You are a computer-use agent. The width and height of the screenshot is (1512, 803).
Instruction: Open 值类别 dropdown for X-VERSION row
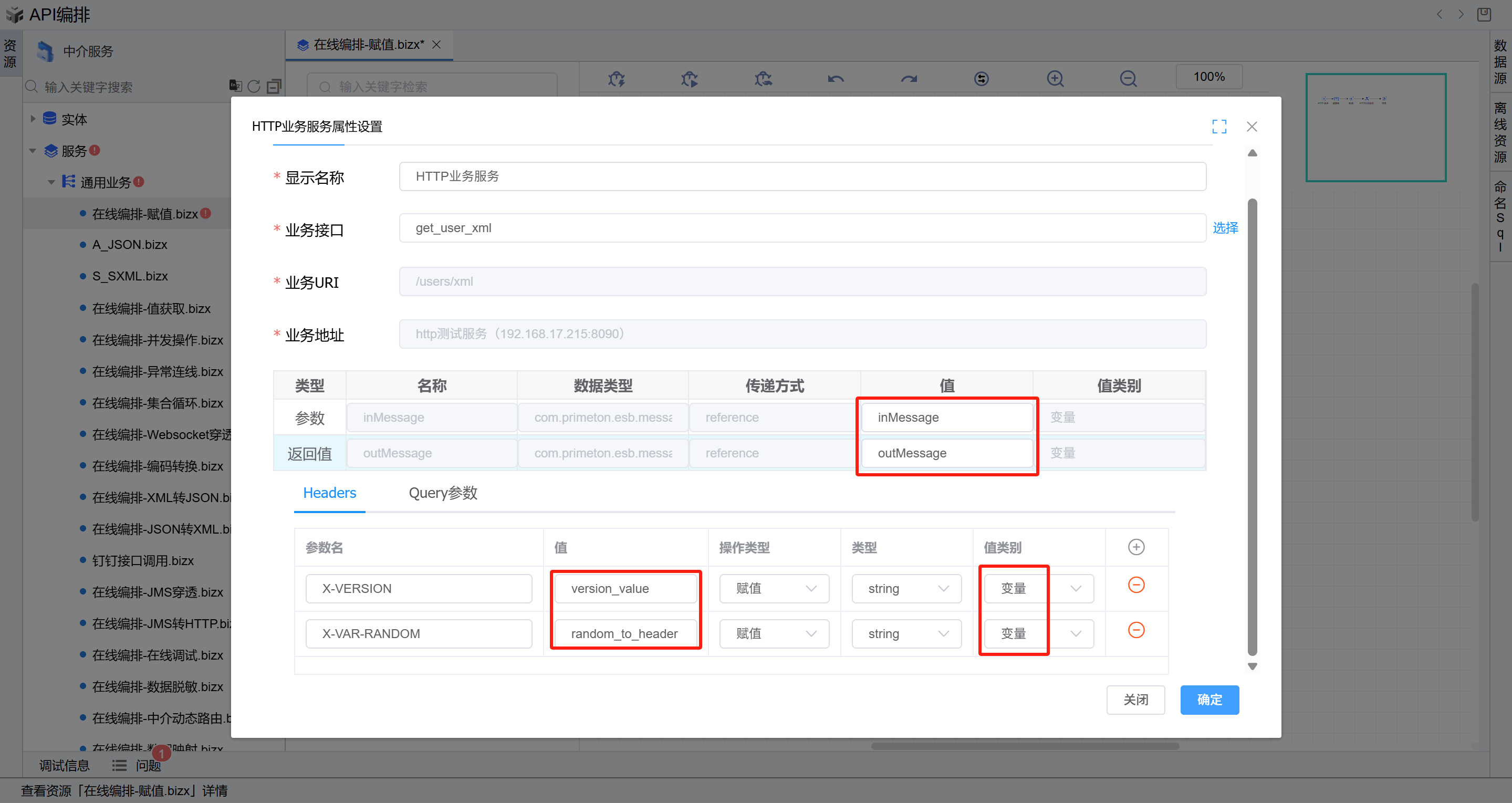[x=1038, y=588]
